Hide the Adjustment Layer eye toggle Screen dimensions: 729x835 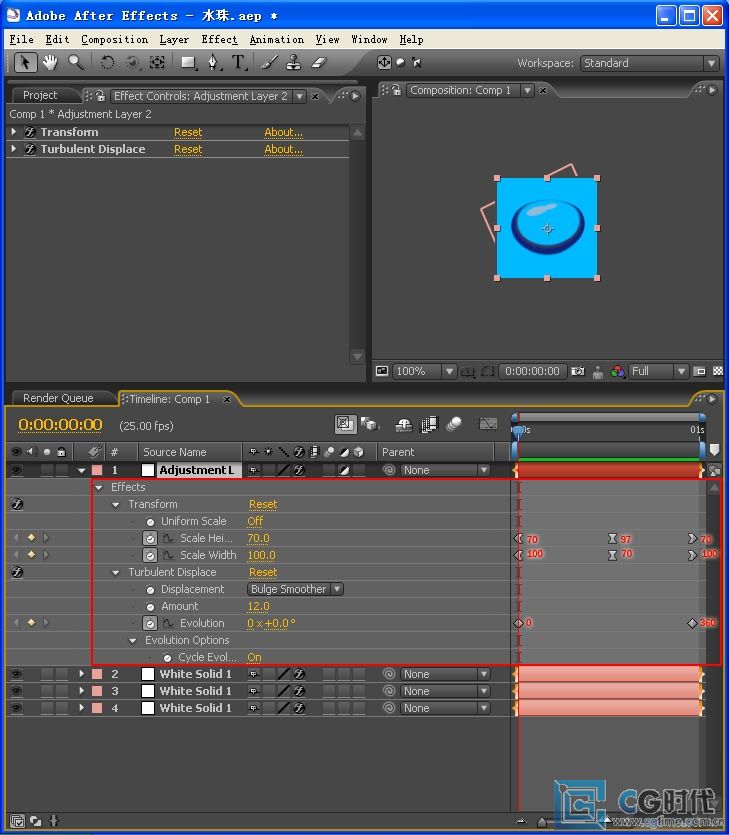point(17,470)
